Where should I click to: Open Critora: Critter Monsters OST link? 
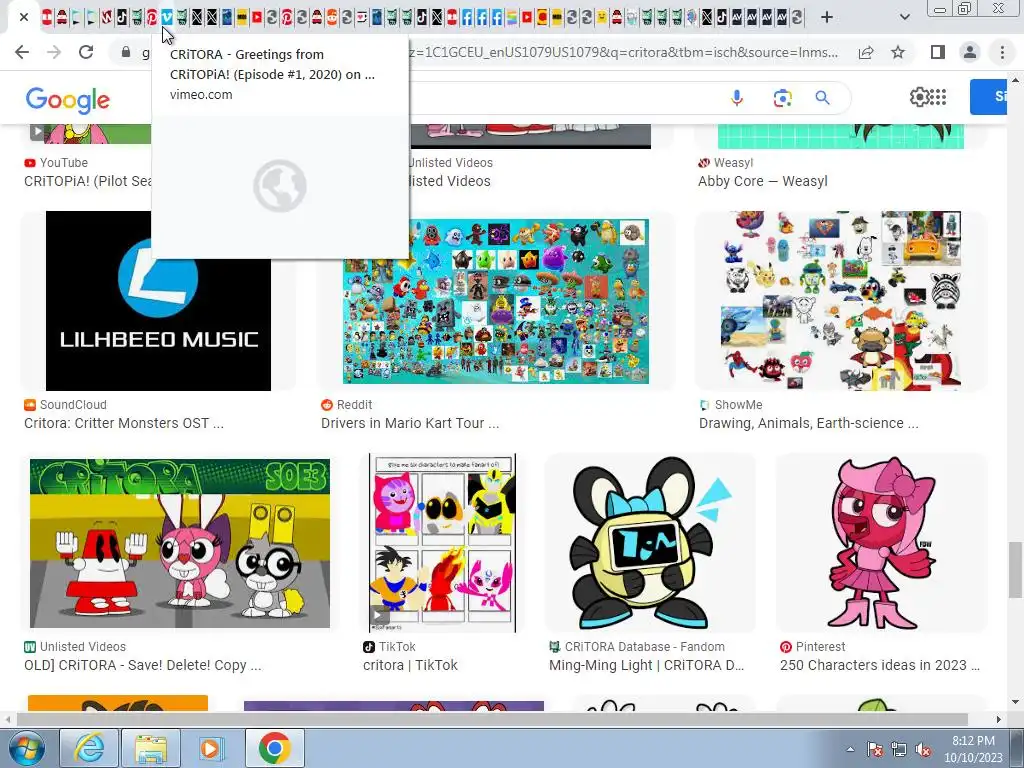coord(123,423)
